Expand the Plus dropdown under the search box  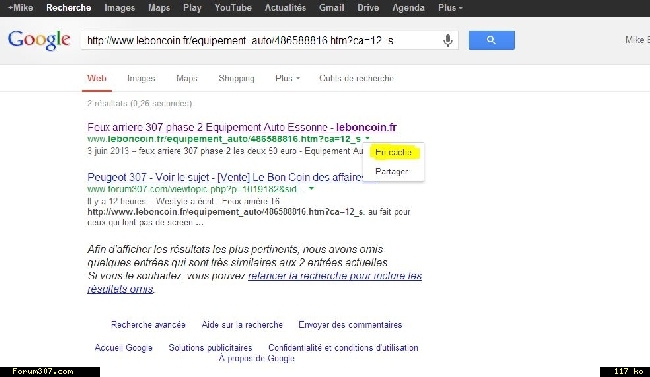coord(287,78)
